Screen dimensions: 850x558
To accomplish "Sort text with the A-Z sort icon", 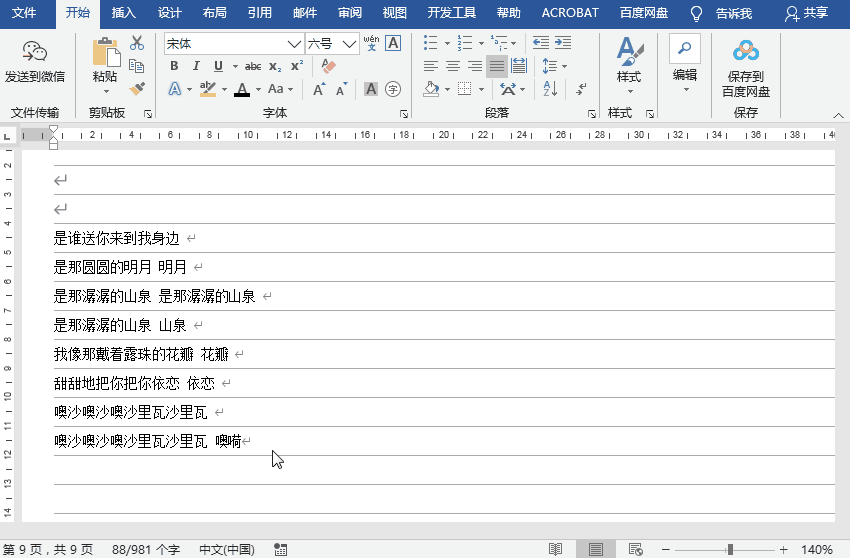I will point(550,88).
